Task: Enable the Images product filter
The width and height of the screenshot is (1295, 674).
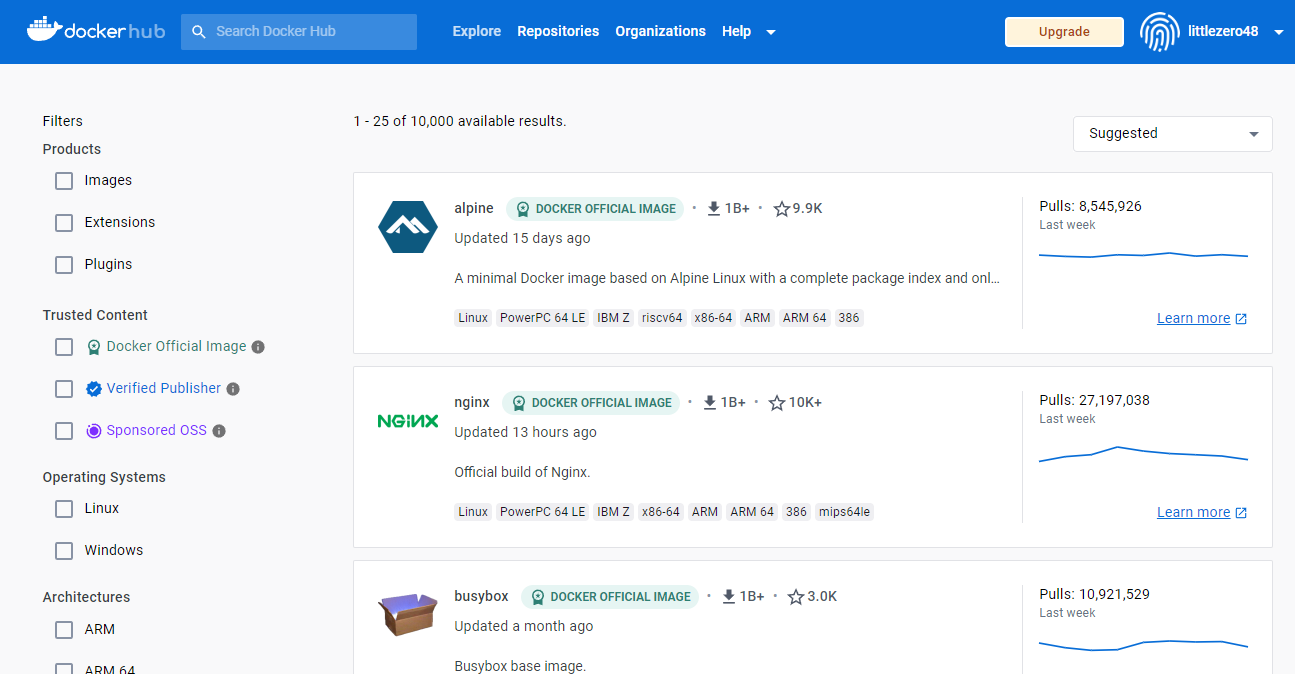Action: pos(64,181)
